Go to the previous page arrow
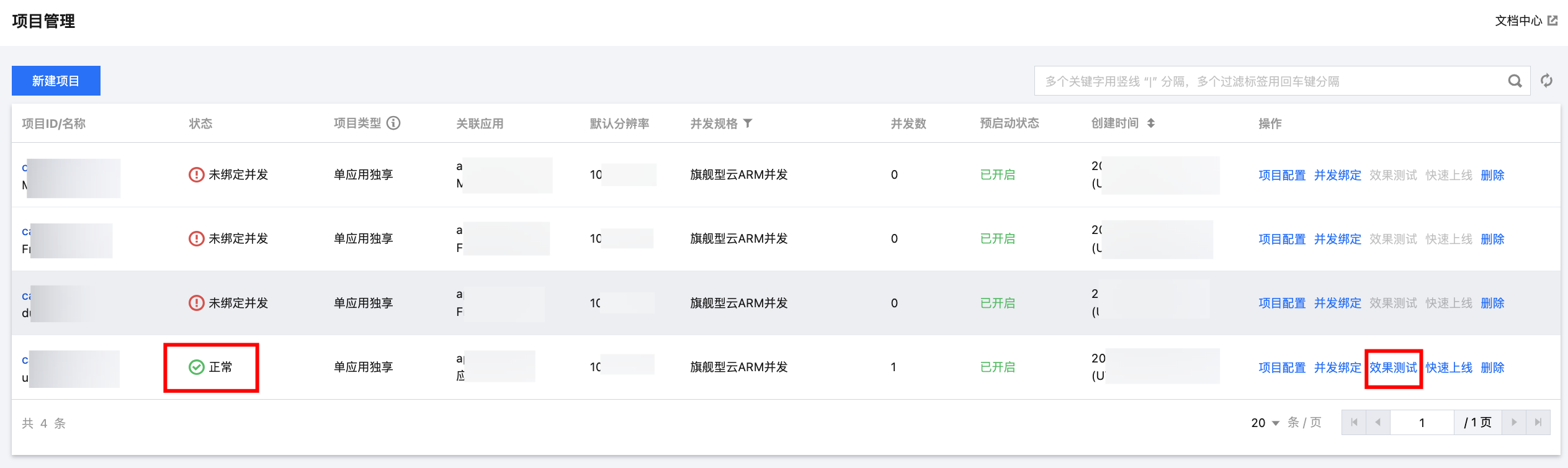Screen dimensions: 1568x468 pos(1378,422)
